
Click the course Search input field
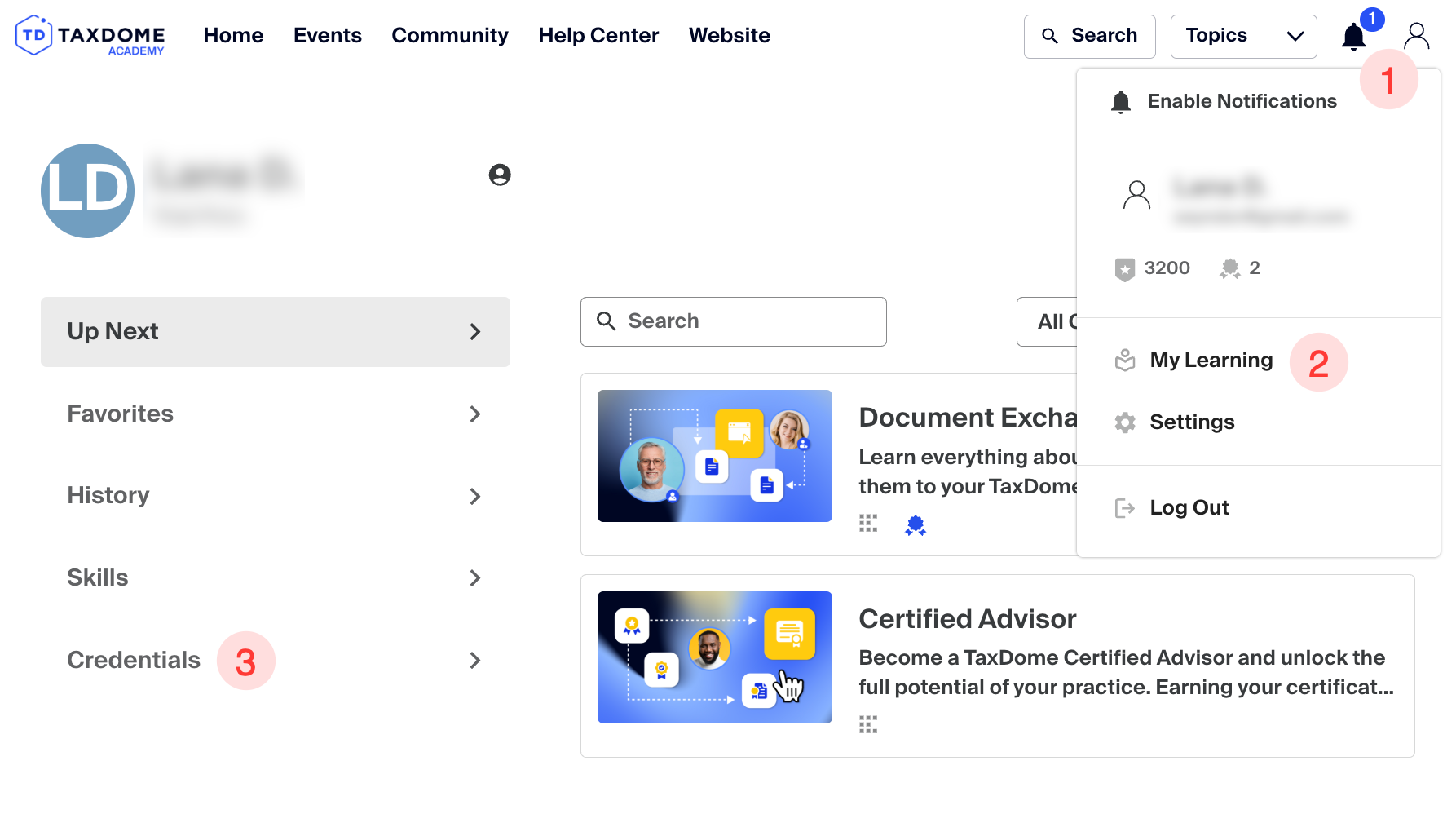pyautogui.click(x=734, y=321)
